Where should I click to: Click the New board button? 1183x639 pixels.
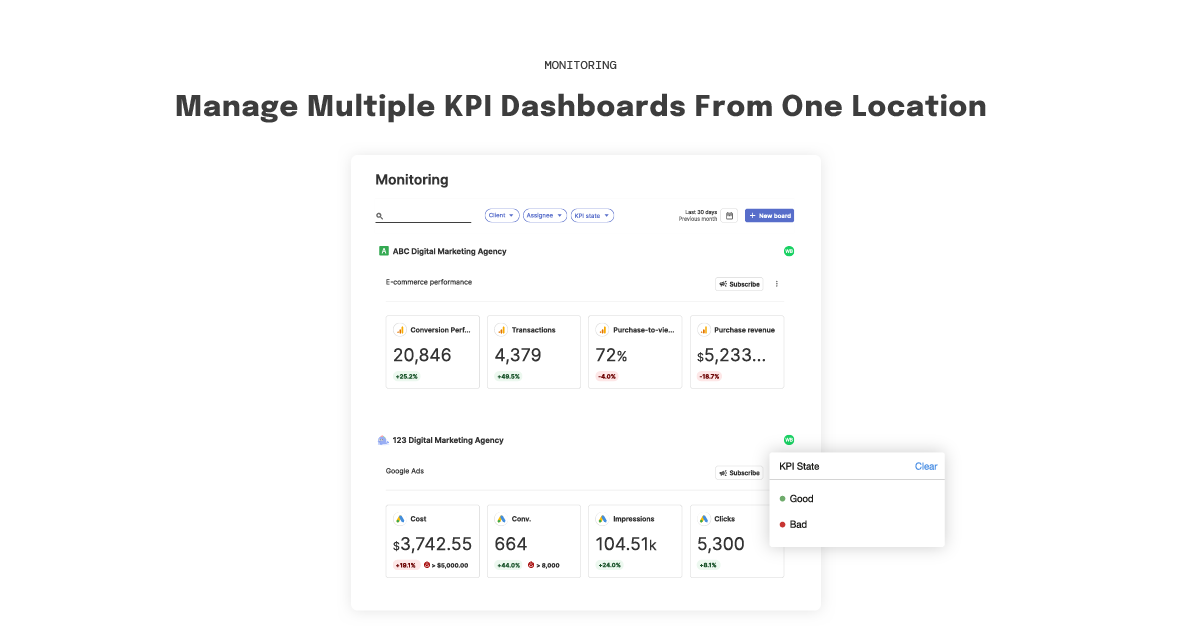tap(769, 216)
